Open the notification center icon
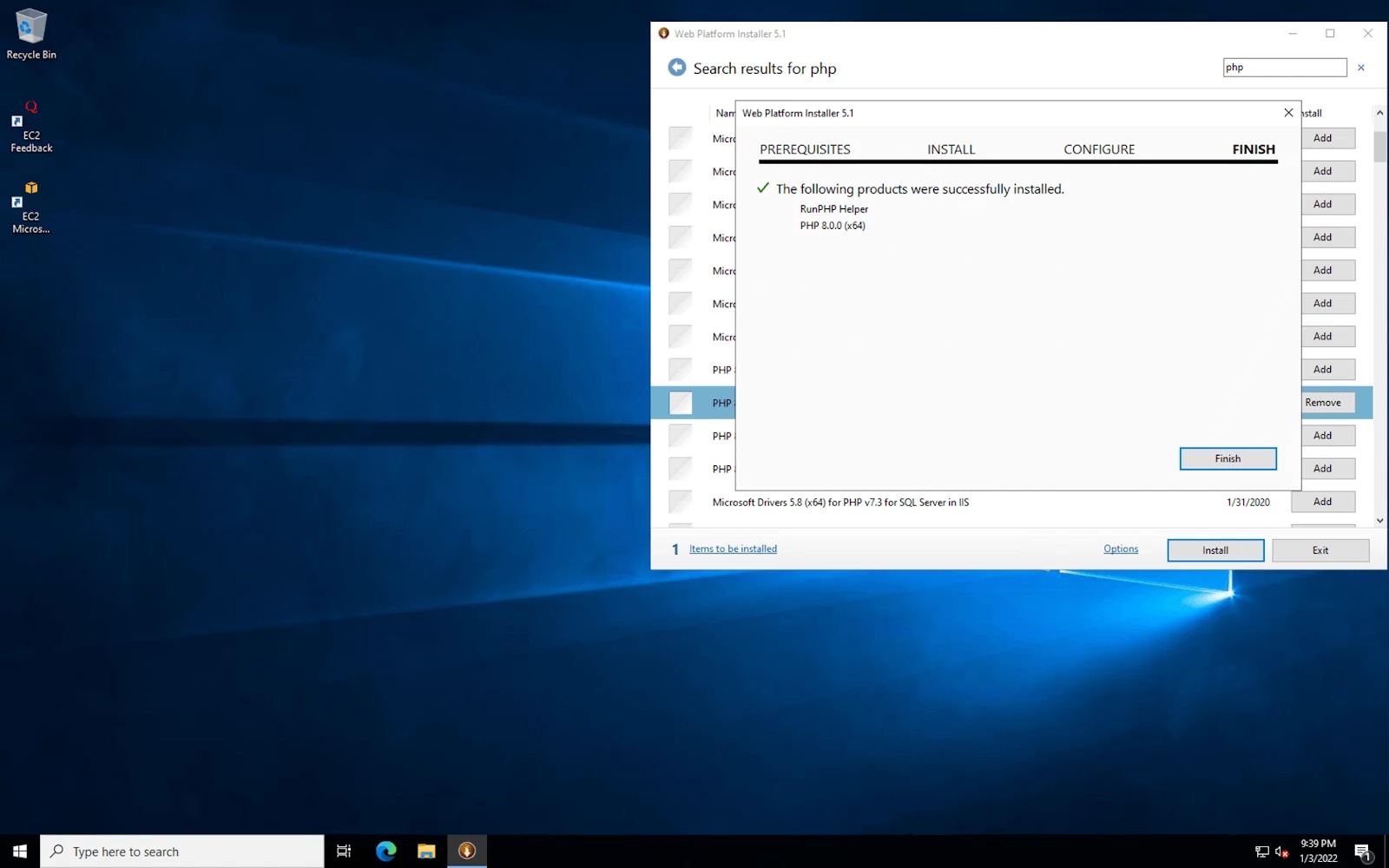 pos(1363,852)
